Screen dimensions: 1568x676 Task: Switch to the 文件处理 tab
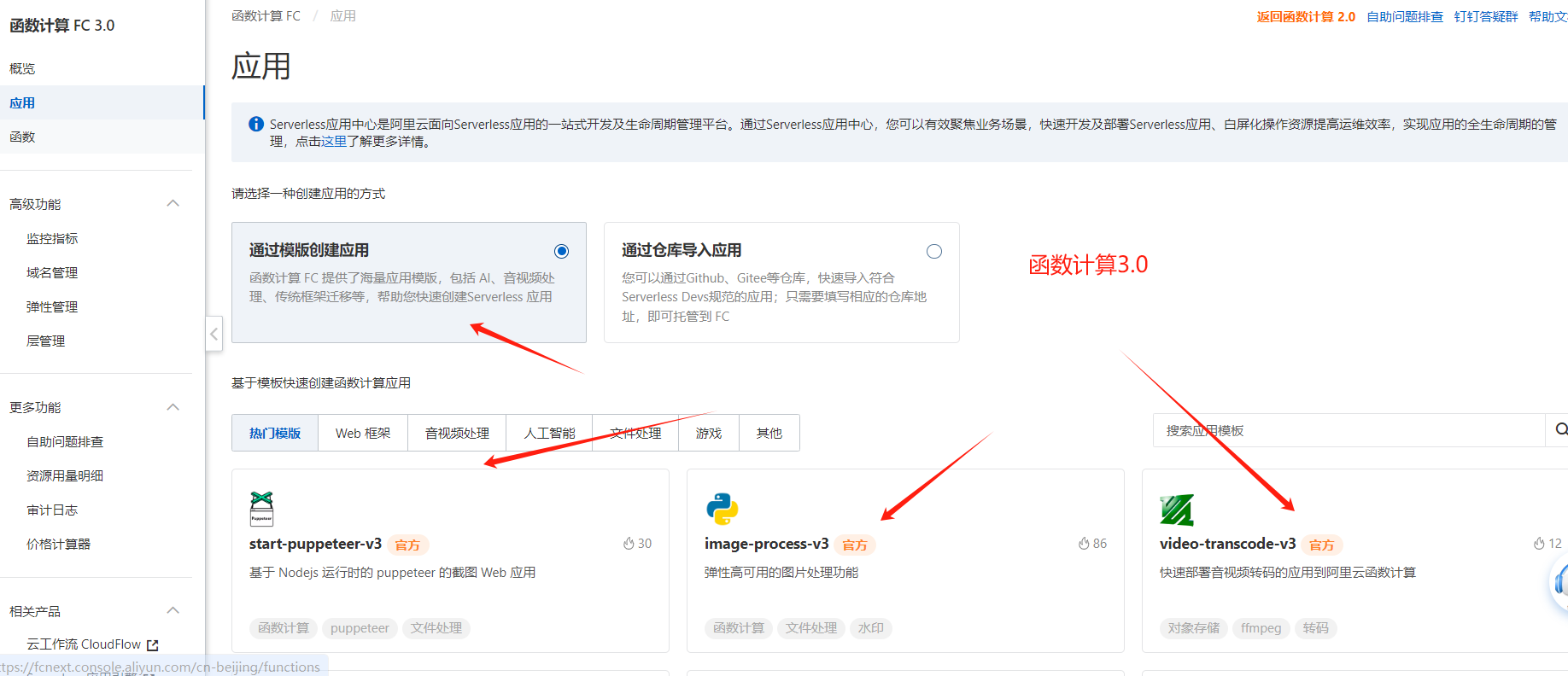635,433
